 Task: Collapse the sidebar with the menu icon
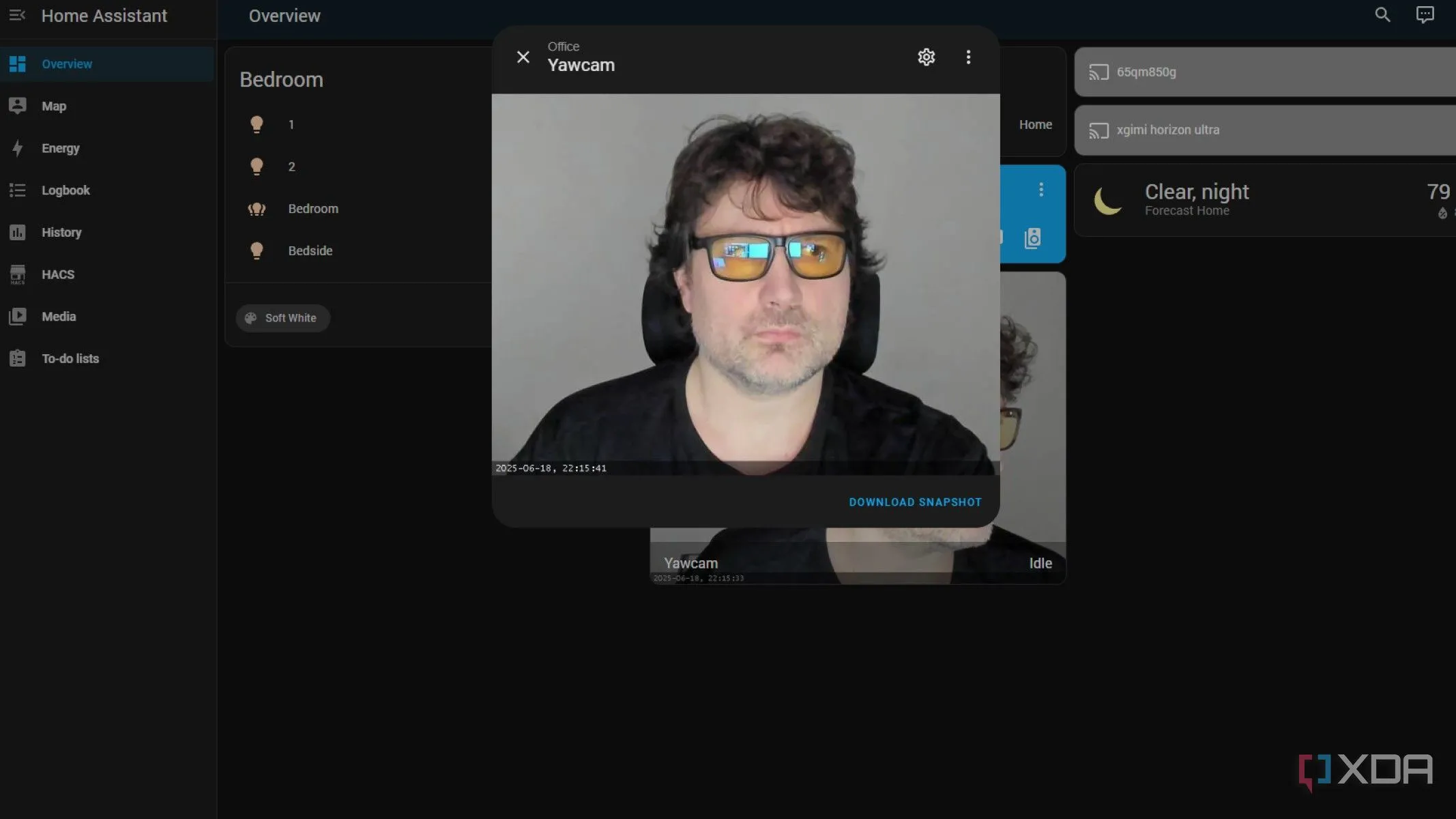17,15
